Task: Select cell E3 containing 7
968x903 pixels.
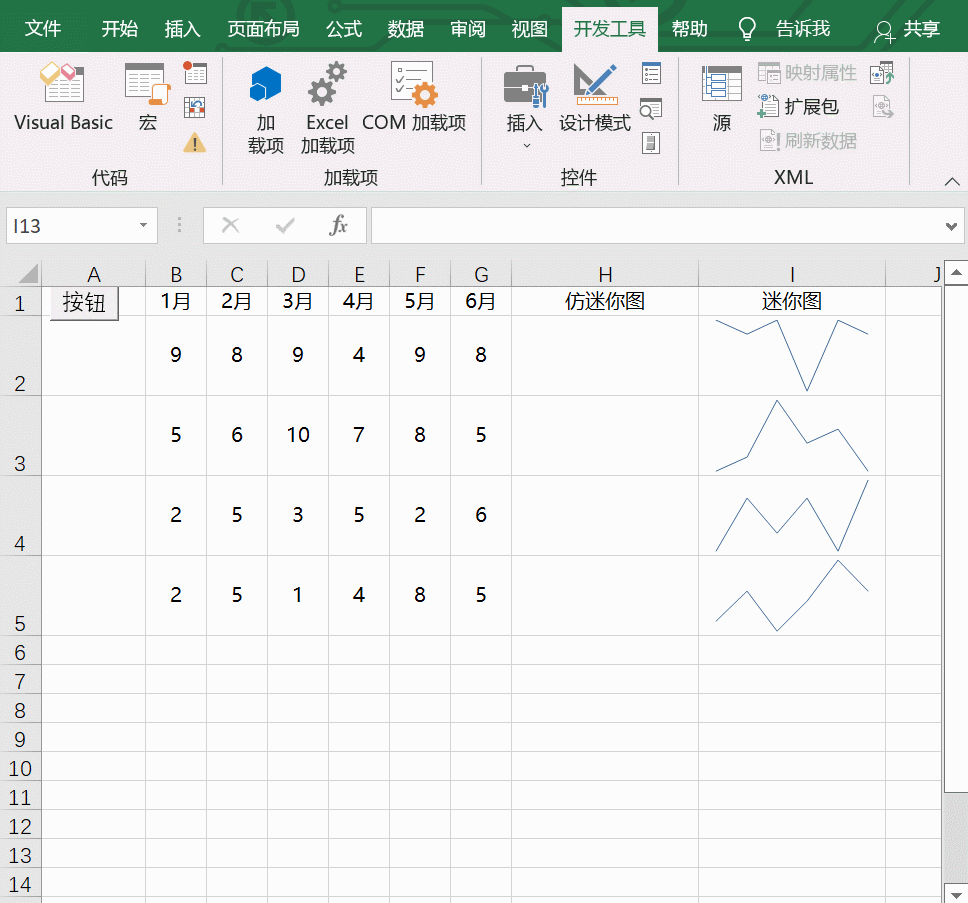Action: 359,436
